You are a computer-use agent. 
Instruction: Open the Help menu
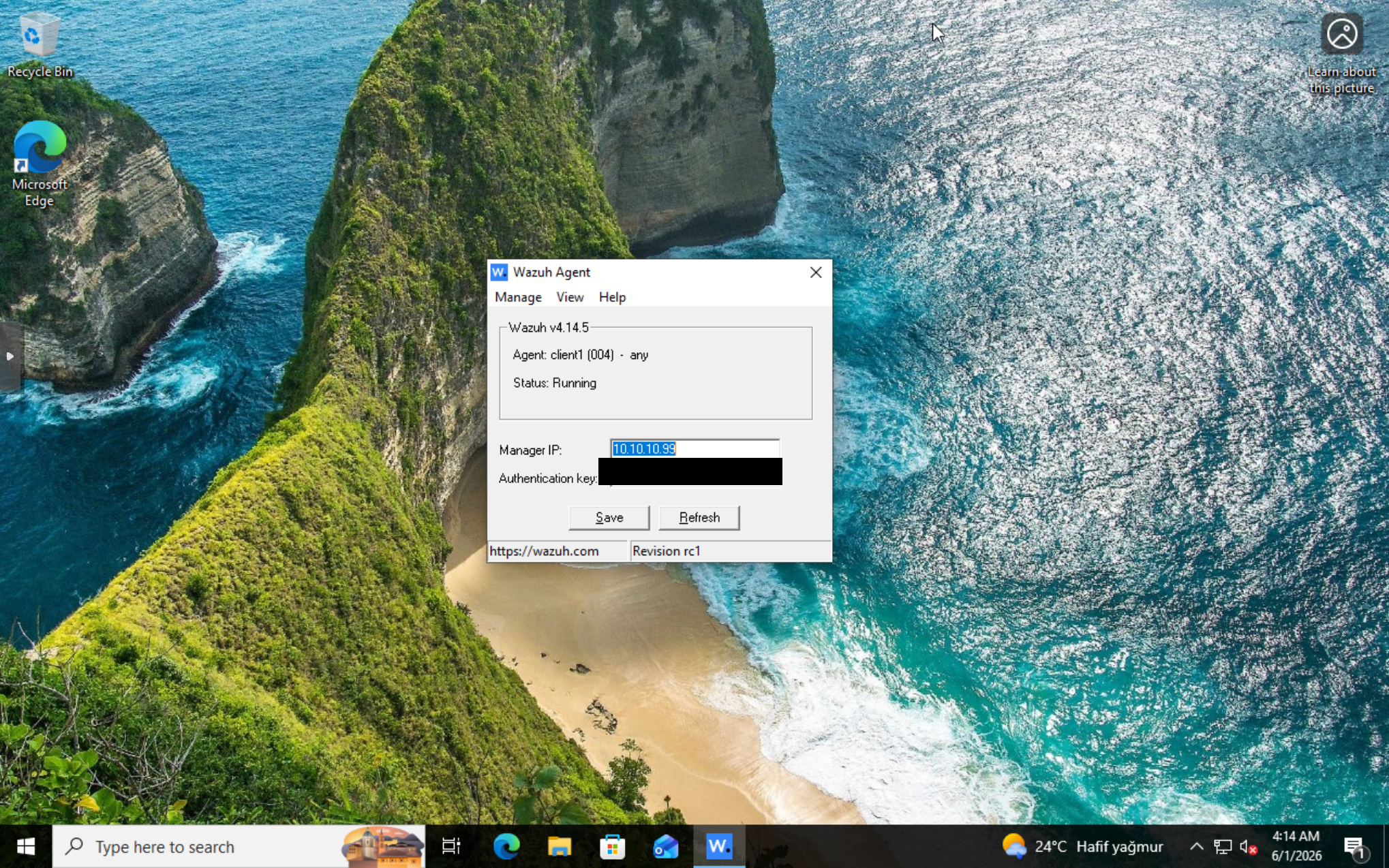(612, 297)
